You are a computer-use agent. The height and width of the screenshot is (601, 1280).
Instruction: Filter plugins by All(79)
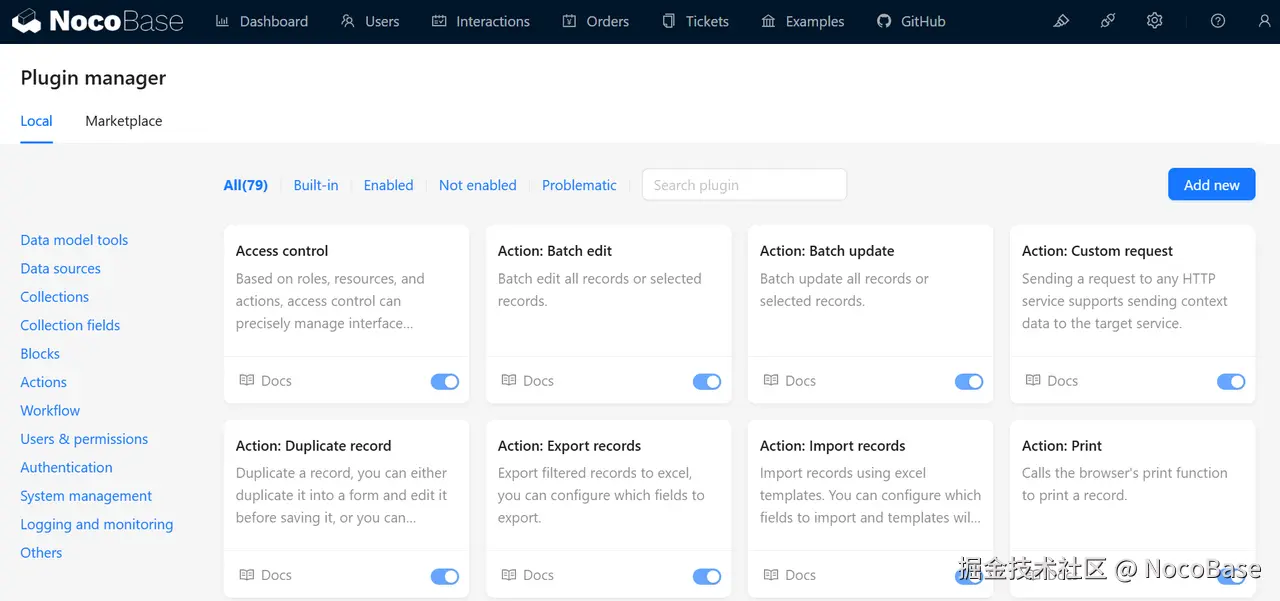(246, 185)
